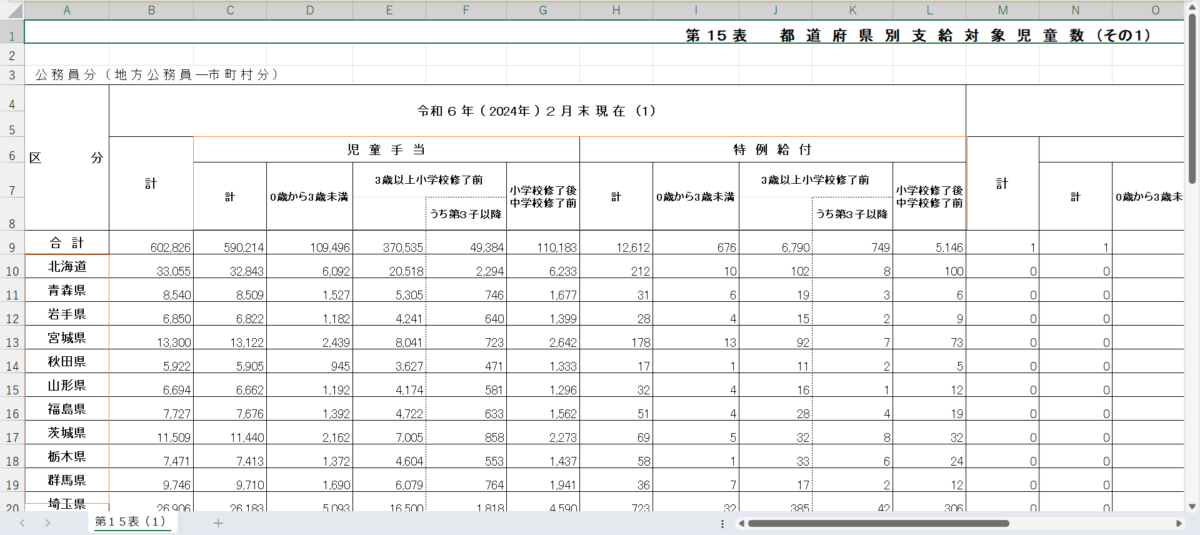This screenshot has width=1200, height=535.
Task: Open the 第15表(1) sheet tab
Action: point(130,523)
